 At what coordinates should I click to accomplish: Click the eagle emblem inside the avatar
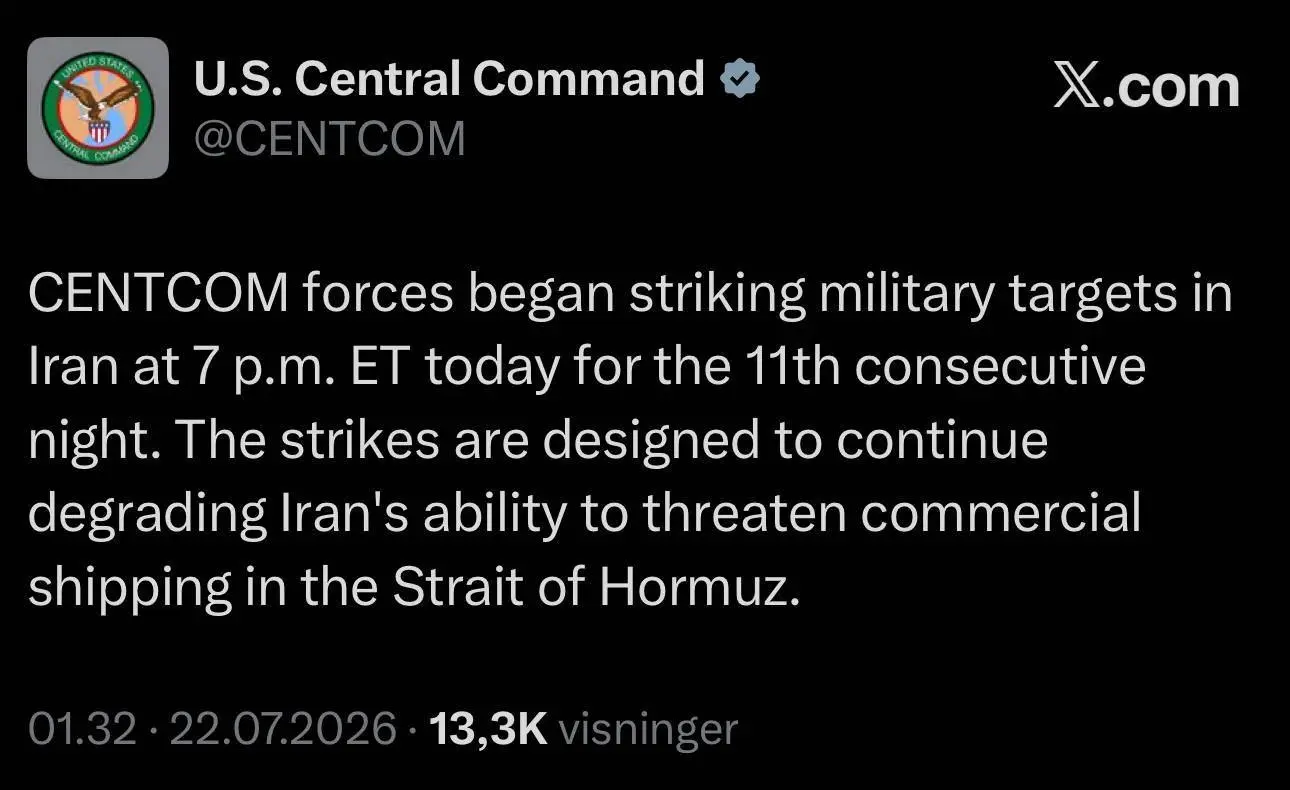[x=98, y=105]
